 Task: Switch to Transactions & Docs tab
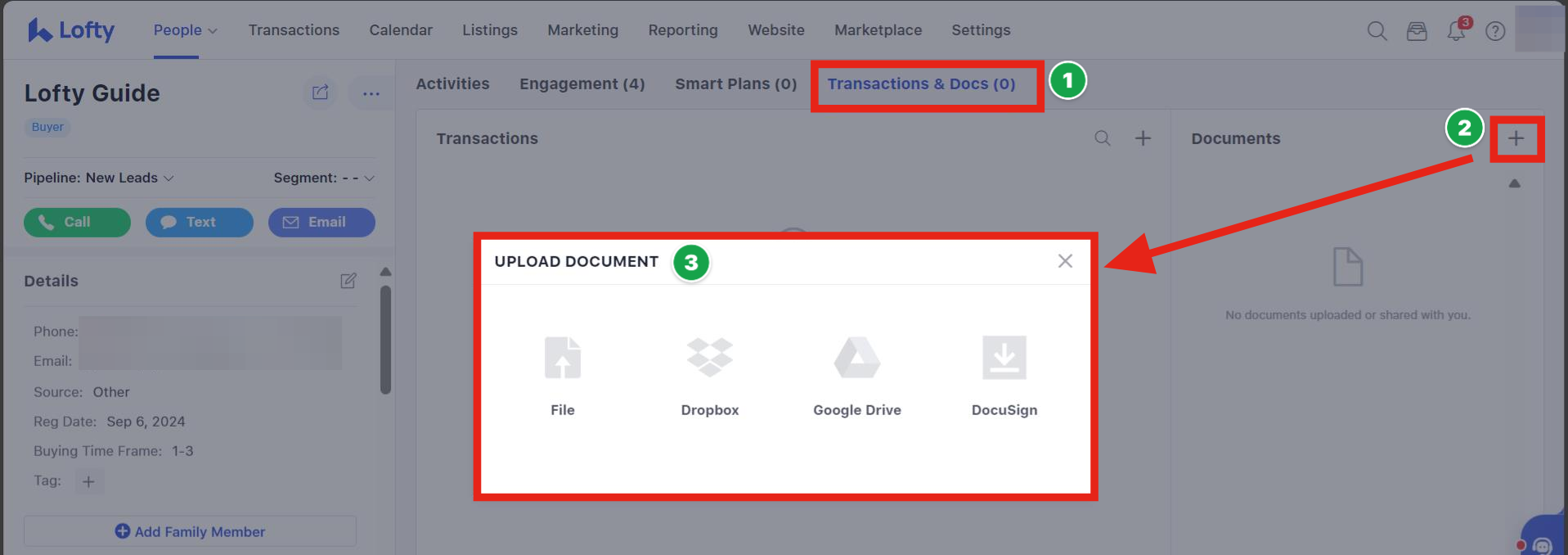coord(921,83)
